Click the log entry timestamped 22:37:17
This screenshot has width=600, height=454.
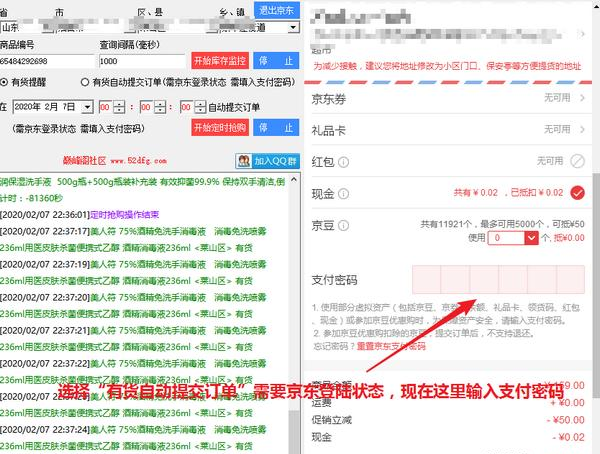pos(133,240)
